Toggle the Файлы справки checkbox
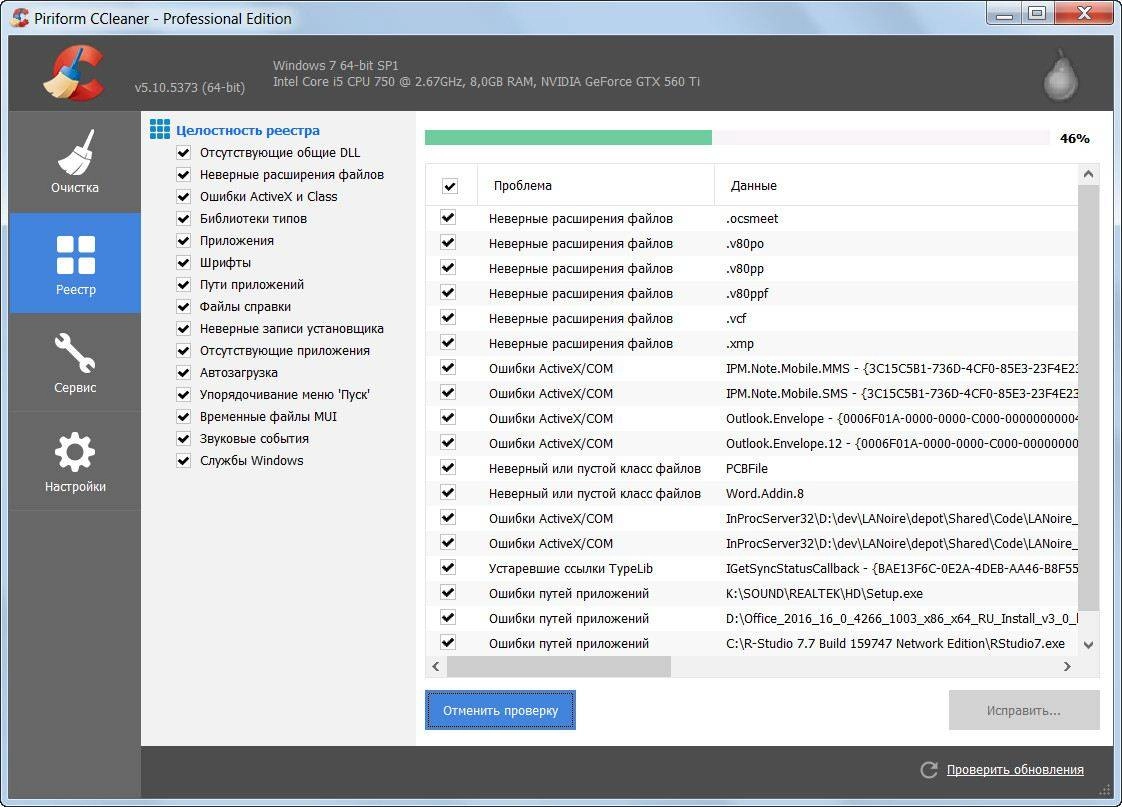1122x807 pixels. pyautogui.click(x=183, y=306)
